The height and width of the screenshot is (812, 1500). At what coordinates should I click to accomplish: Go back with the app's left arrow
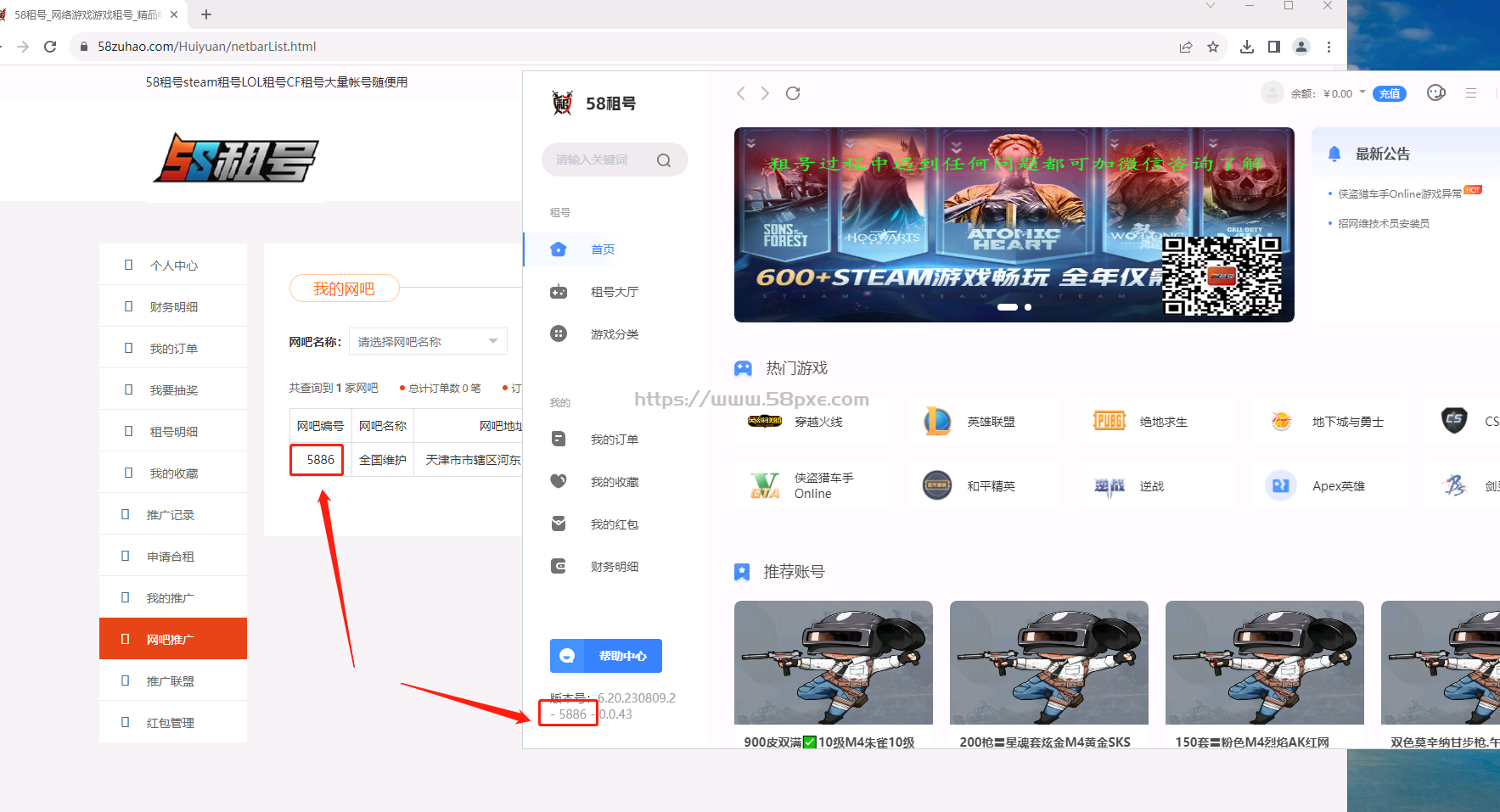[740, 93]
